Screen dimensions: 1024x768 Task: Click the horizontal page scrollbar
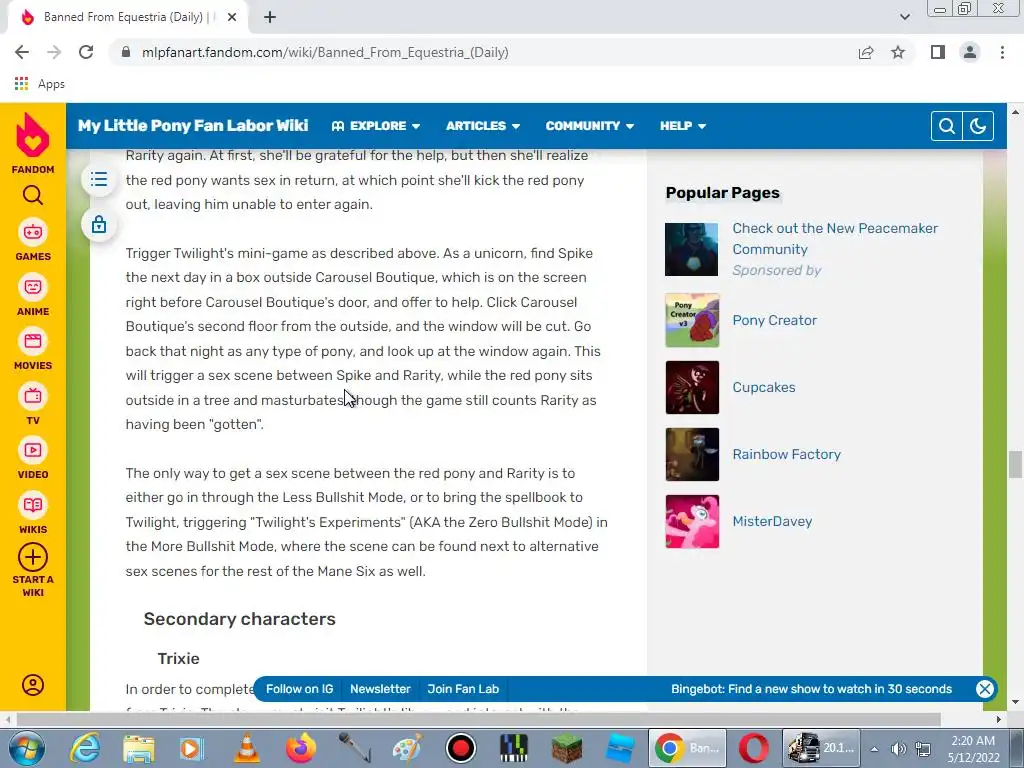[478, 720]
